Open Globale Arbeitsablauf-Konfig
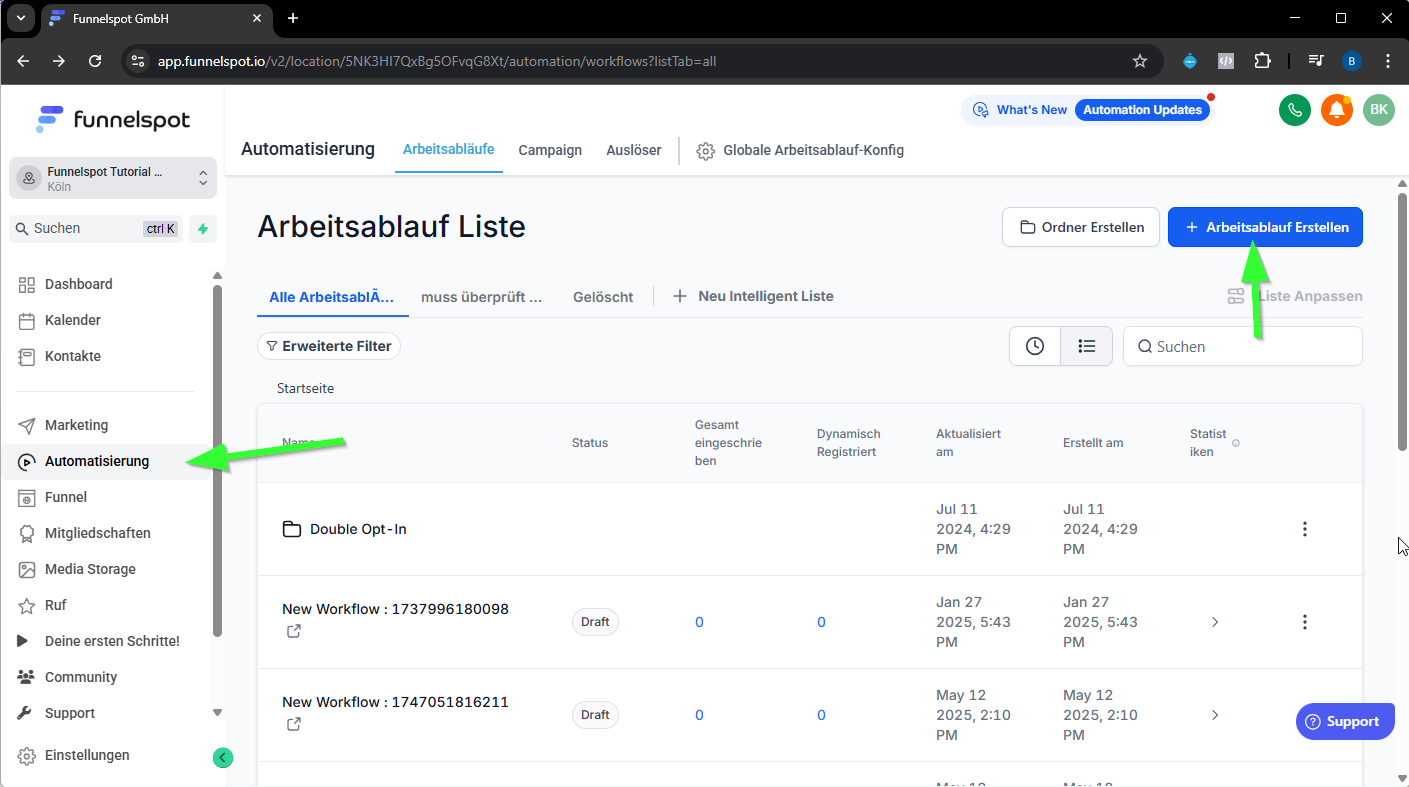This screenshot has width=1409, height=787. click(800, 150)
